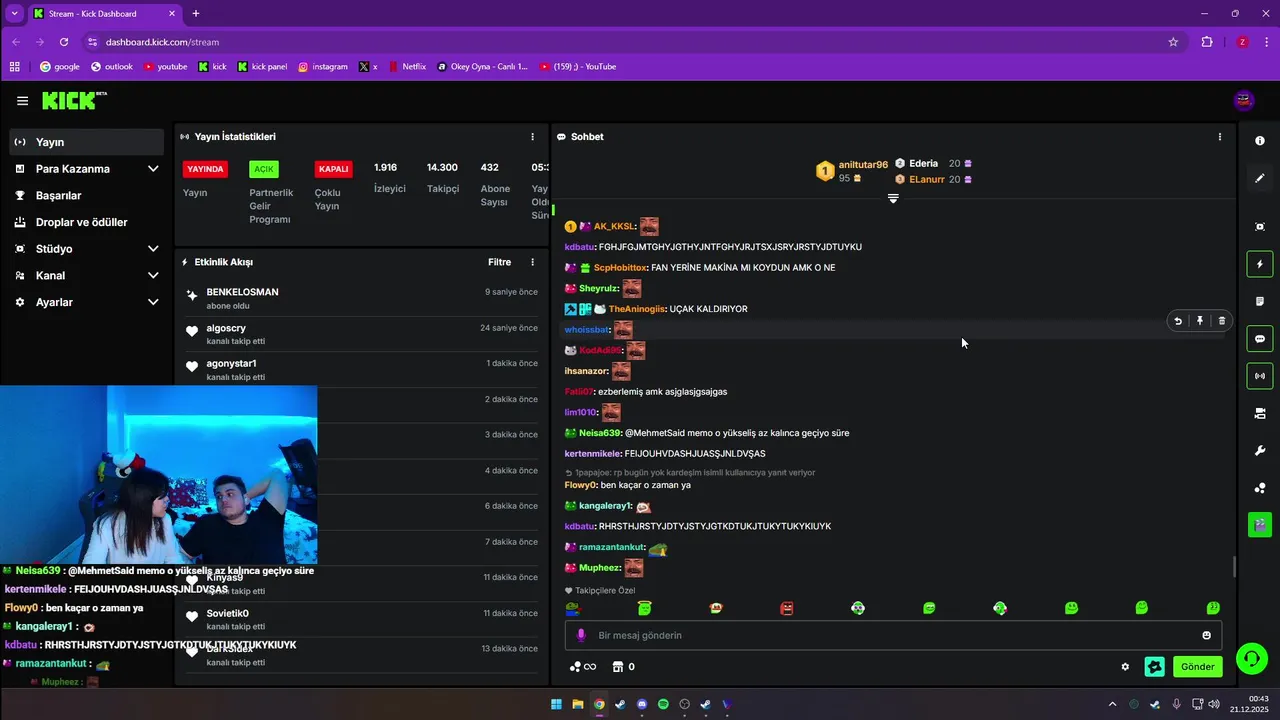Collapse the chat leaderboard arrow
The height and width of the screenshot is (720, 1280).
pos(893,198)
